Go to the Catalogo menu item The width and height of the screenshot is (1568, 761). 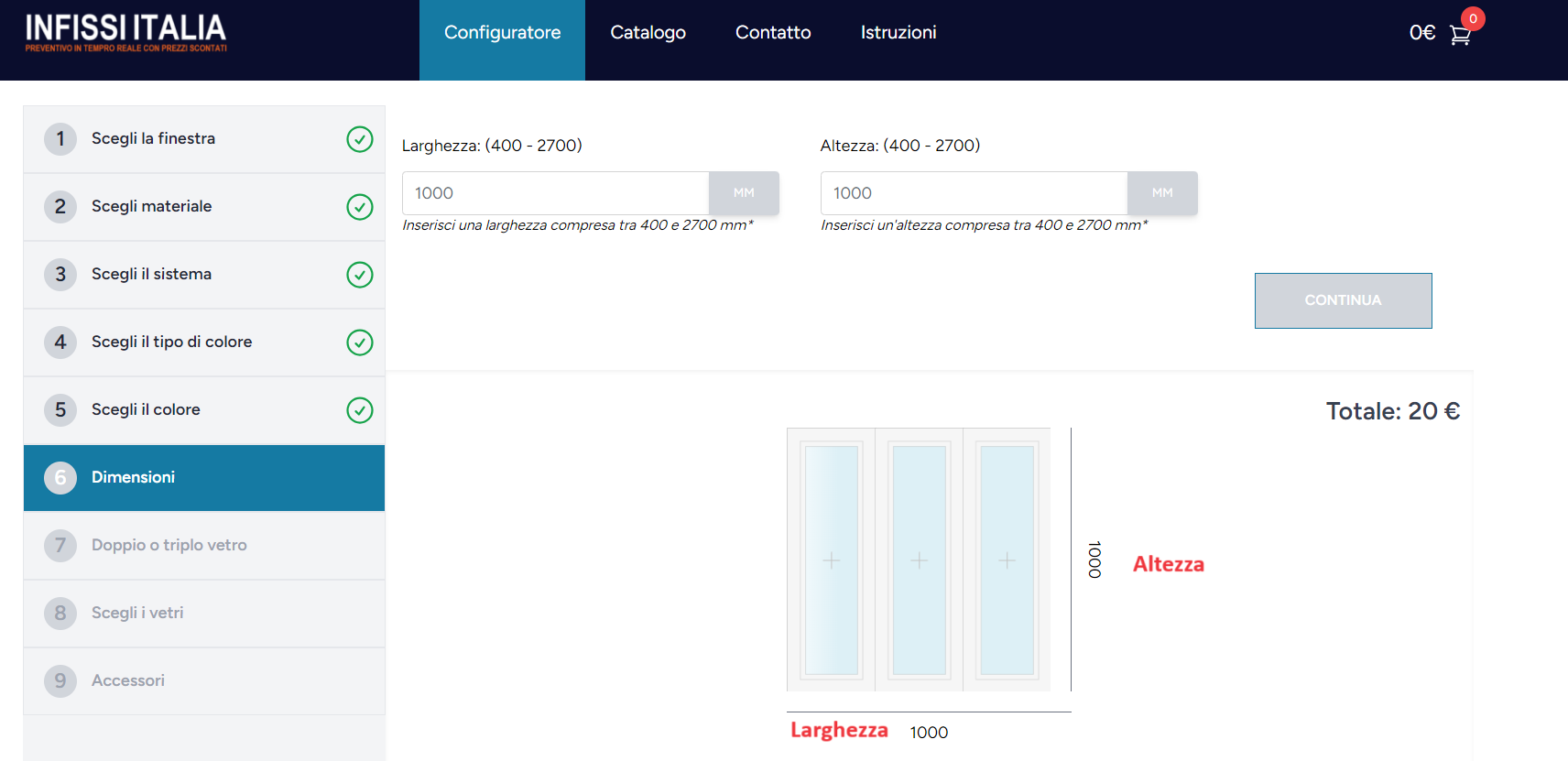click(648, 33)
